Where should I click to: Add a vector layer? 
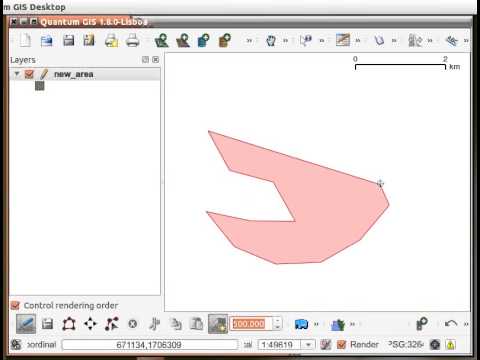162,41
